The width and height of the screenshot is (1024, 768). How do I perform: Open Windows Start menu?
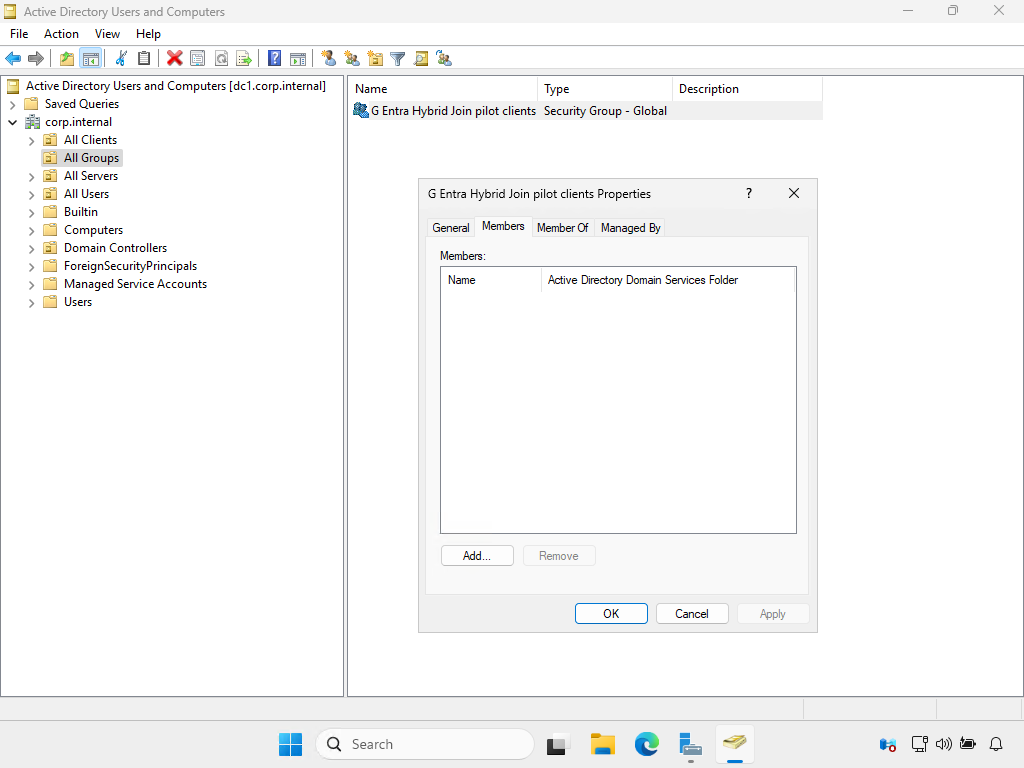click(x=291, y=744)
